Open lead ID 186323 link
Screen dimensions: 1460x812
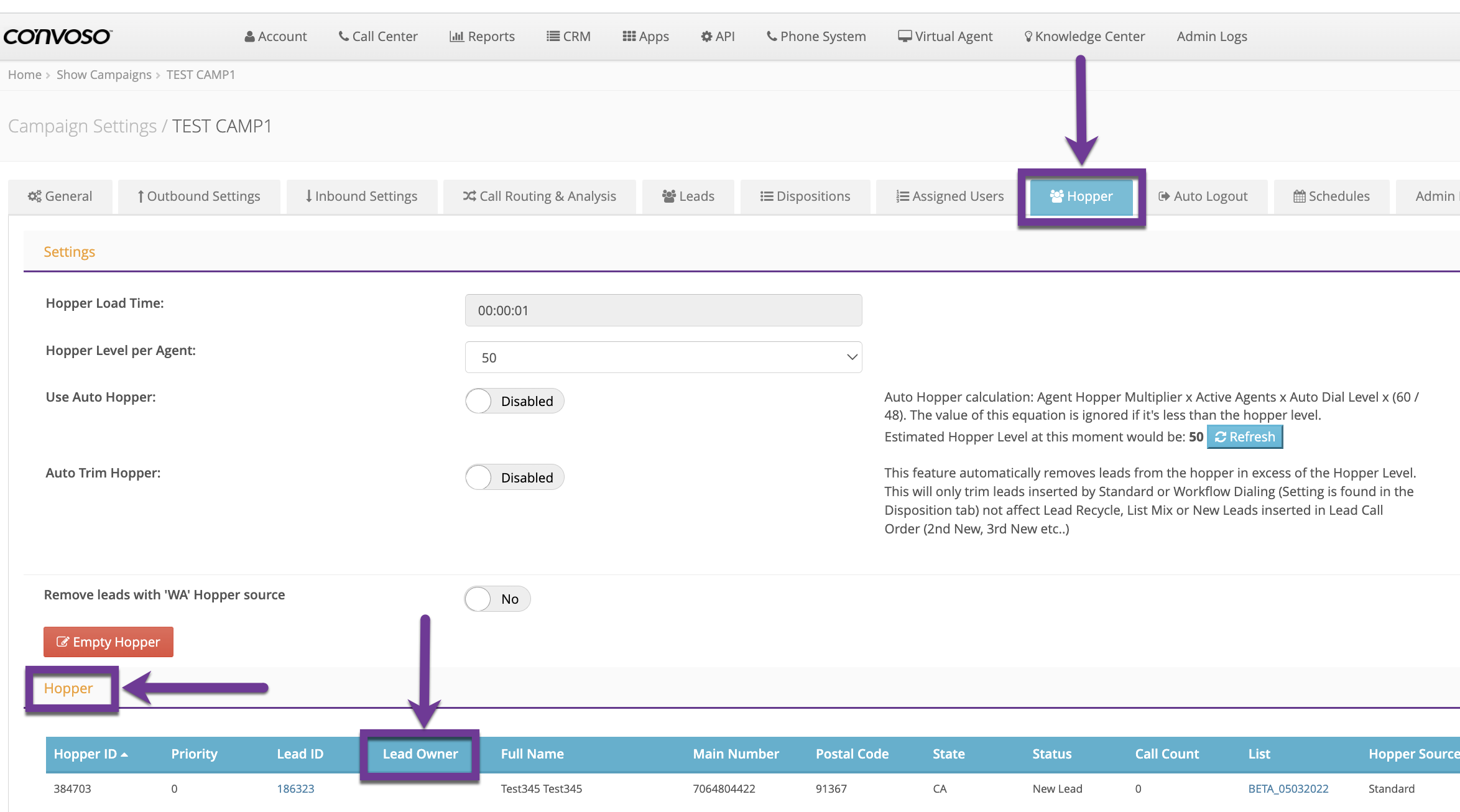pos(295,788)
